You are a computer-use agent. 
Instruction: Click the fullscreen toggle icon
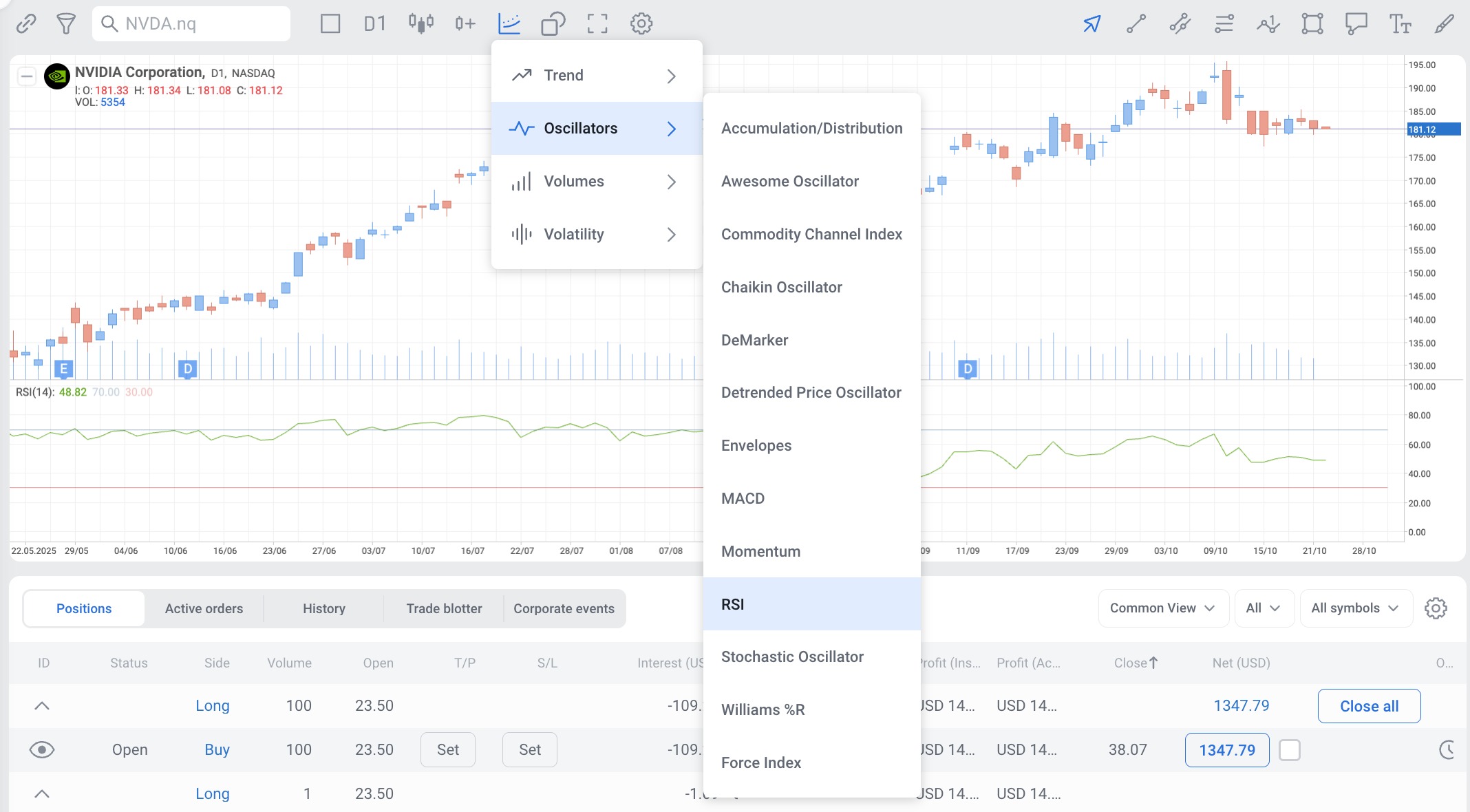click(597, 23)
